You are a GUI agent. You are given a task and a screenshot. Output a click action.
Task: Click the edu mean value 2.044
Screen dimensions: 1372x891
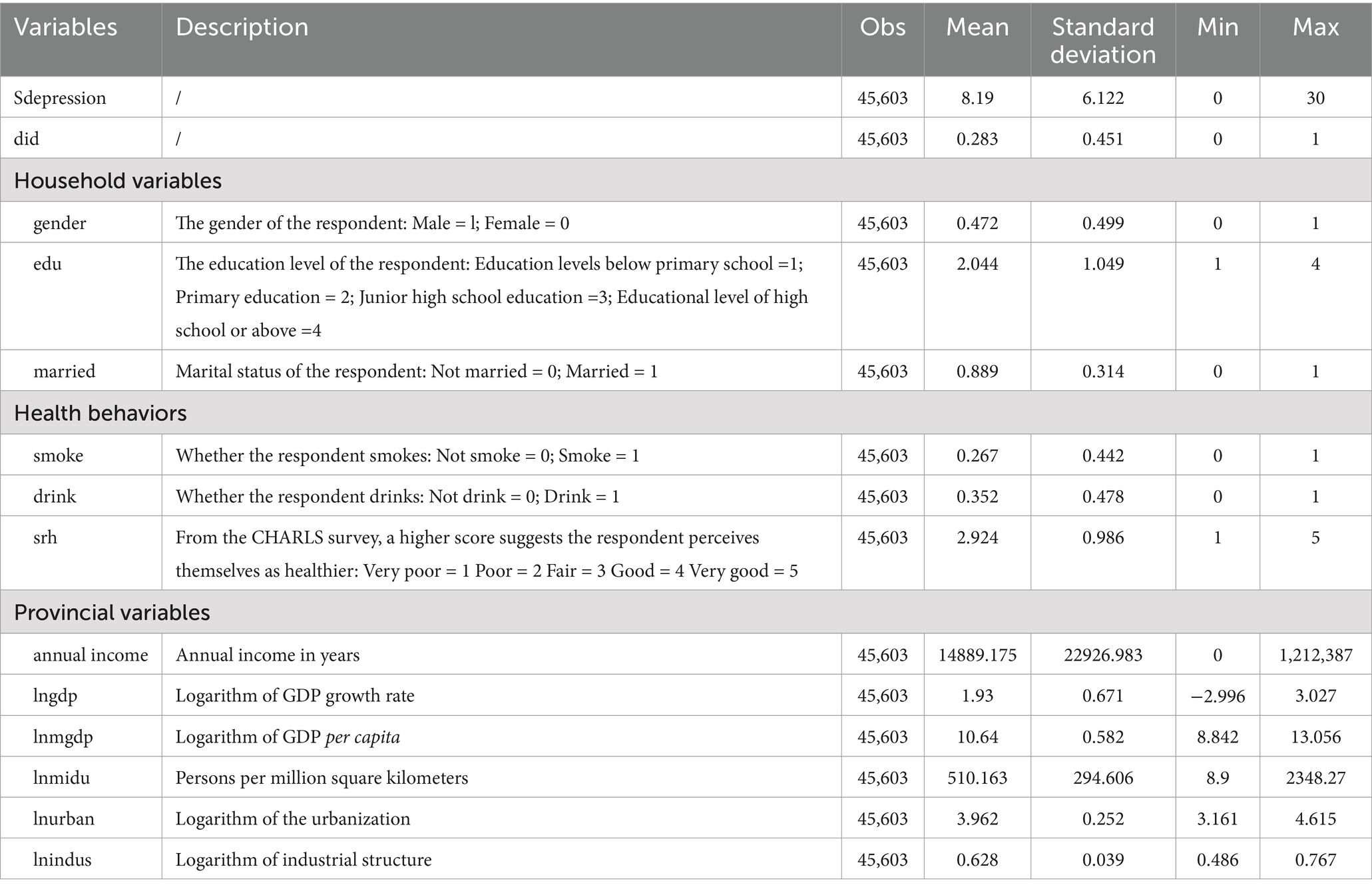click(977, 264)
